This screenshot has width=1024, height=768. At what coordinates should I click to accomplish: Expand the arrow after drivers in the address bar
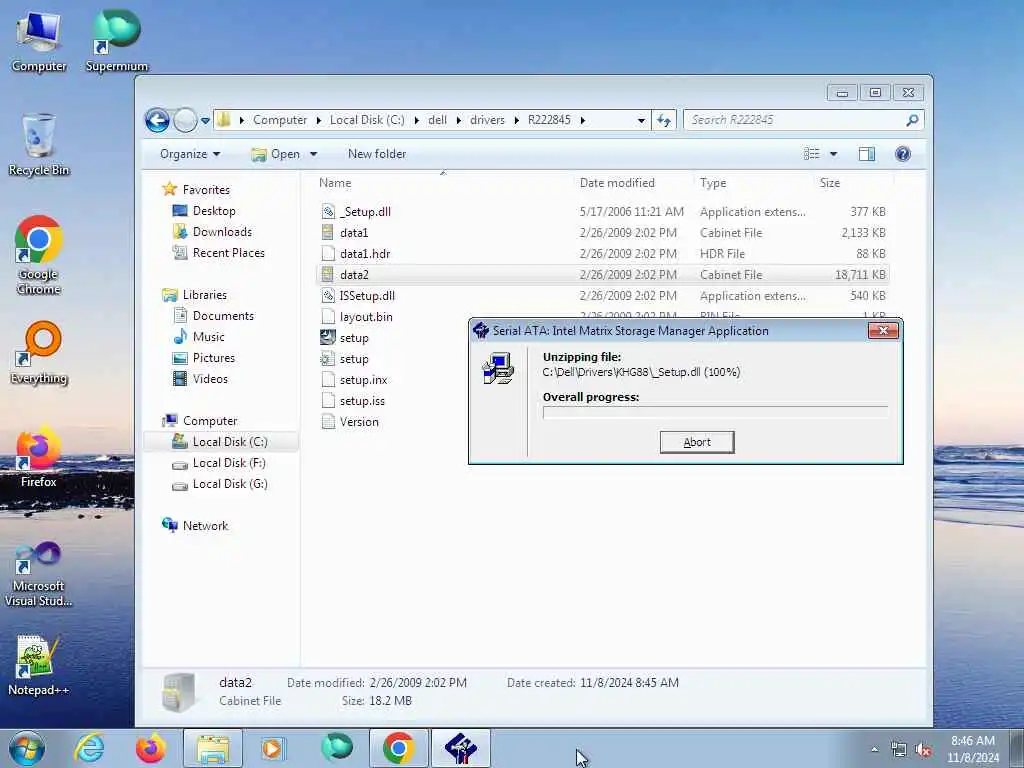(x=517, y=120)
